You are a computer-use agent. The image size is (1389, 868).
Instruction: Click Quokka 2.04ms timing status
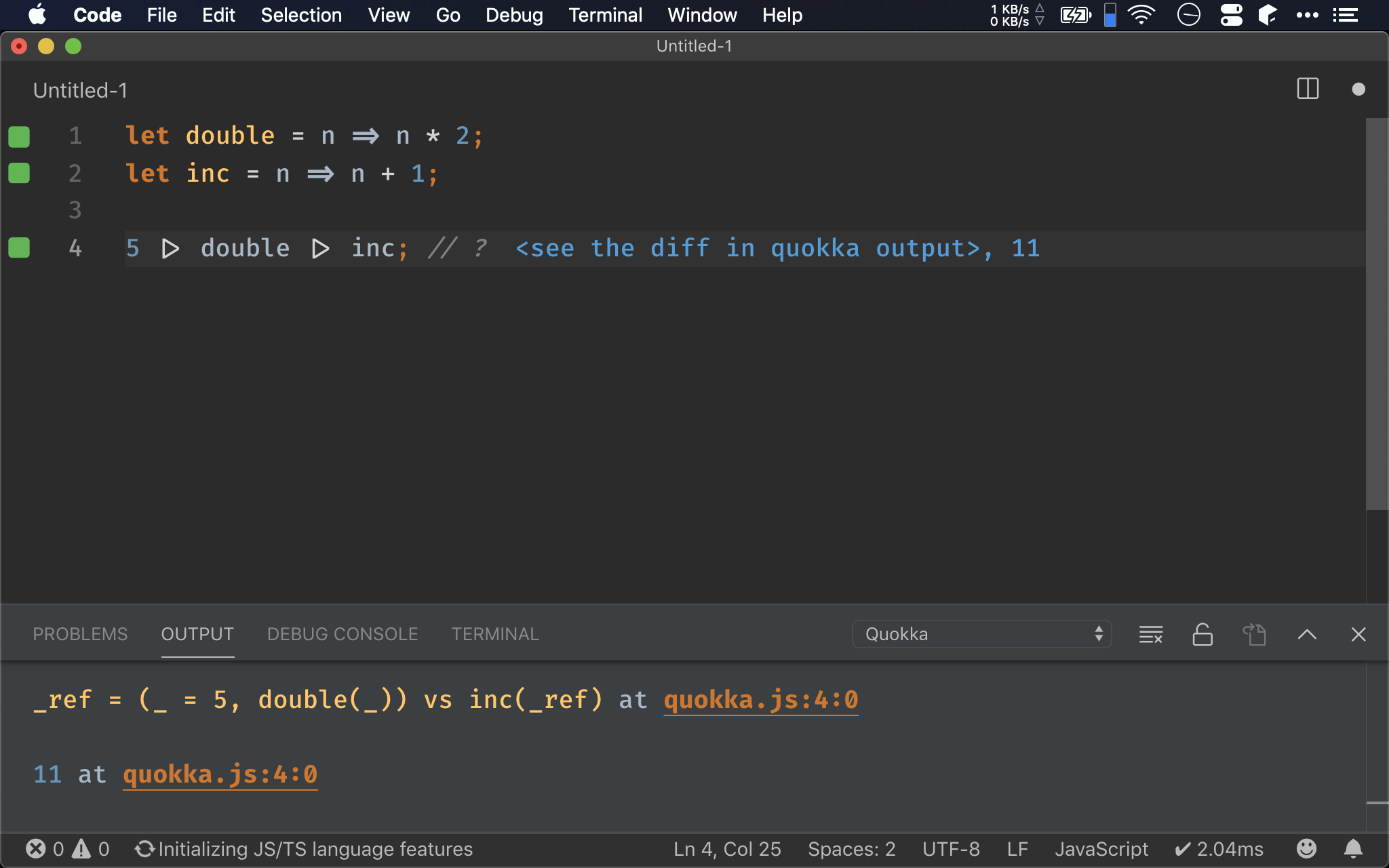(1219, 849)
